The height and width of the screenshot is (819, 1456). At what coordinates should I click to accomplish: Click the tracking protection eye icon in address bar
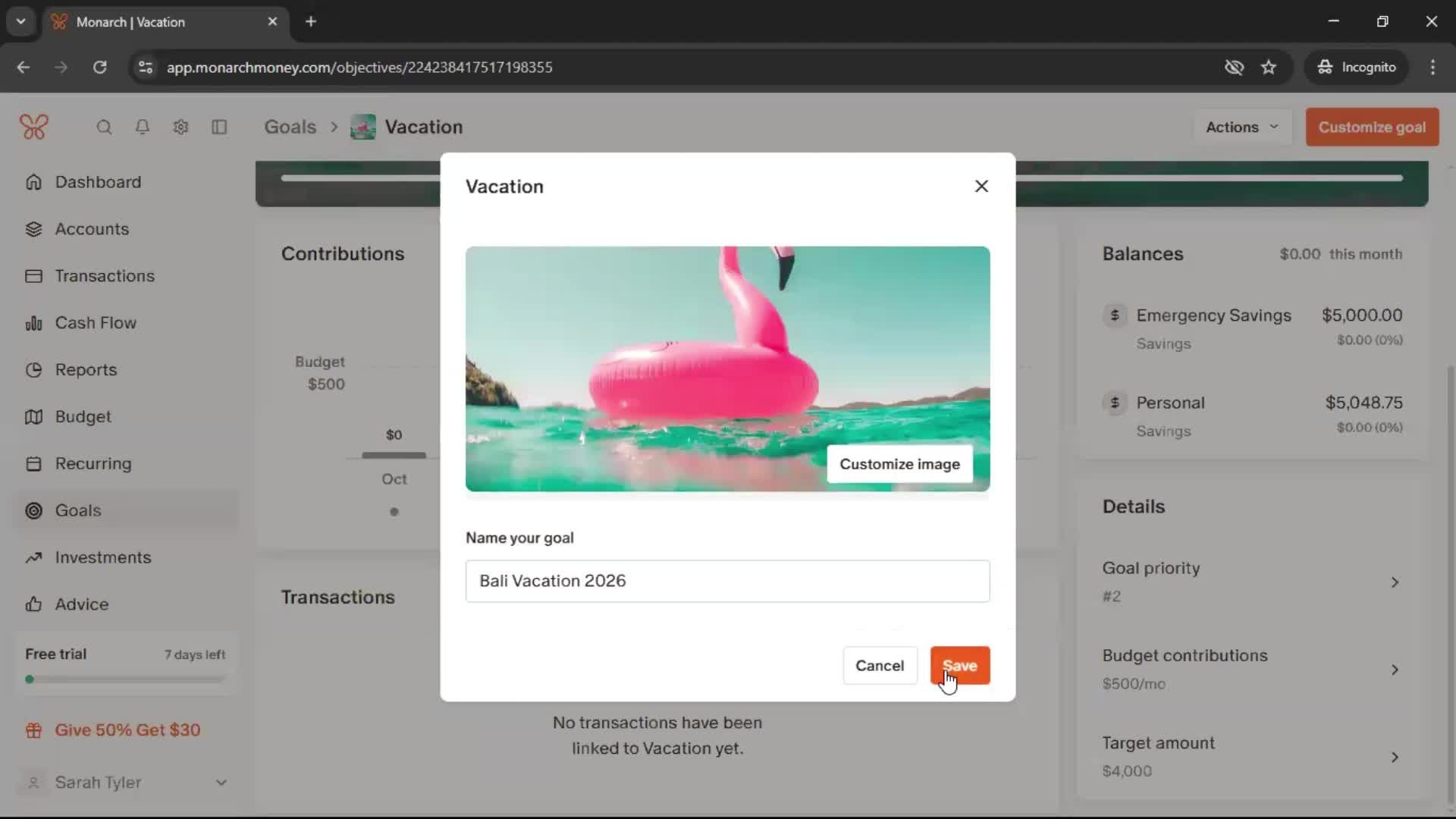coord(1234,67)
